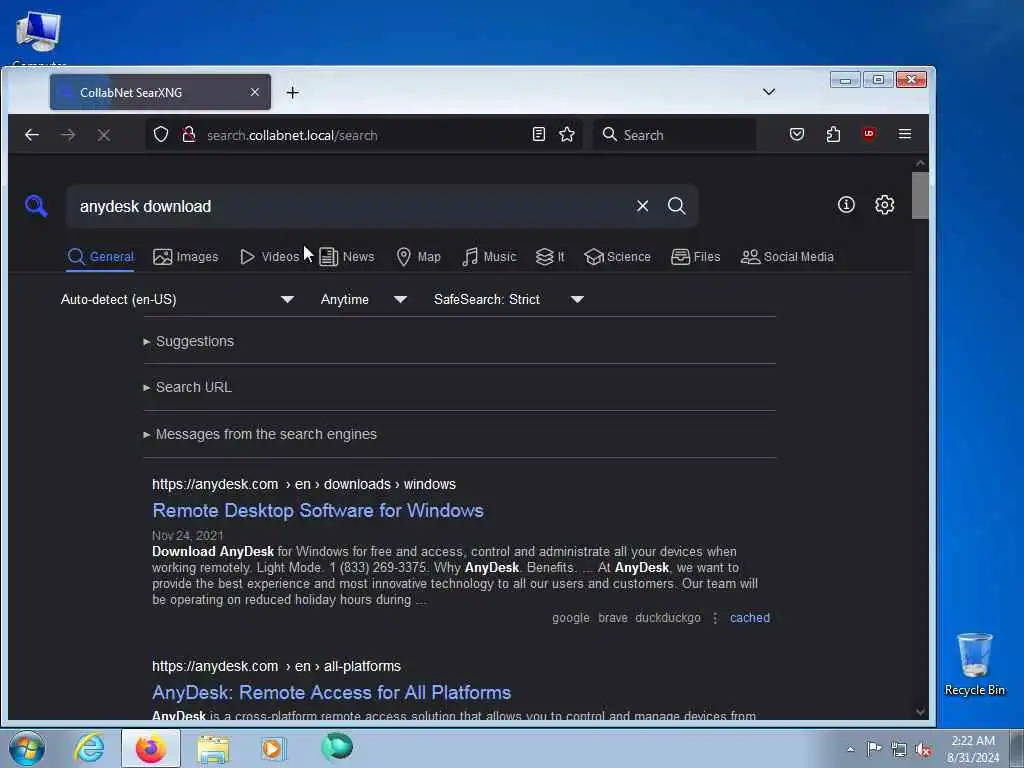Switch to Science search category
1024x768 pixels.
(x=618, y=257)
